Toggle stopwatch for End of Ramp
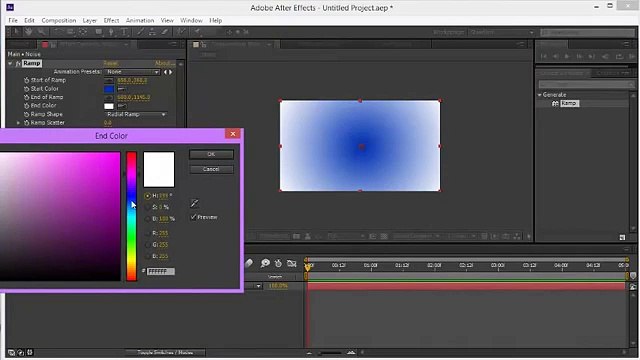The height and width of the screenshot is (360, 640). coord(26,97)
